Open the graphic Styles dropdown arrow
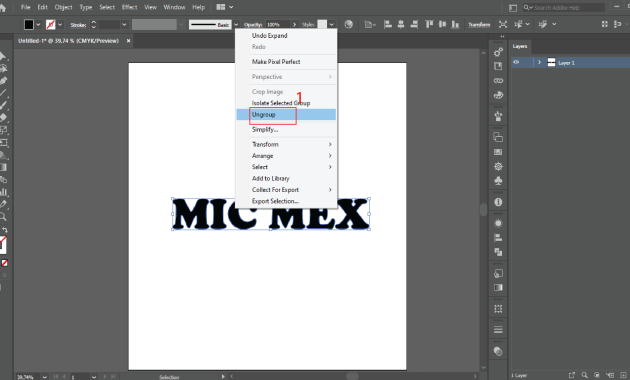The width and height of the screenshot is (630, 380). [331, 25]
